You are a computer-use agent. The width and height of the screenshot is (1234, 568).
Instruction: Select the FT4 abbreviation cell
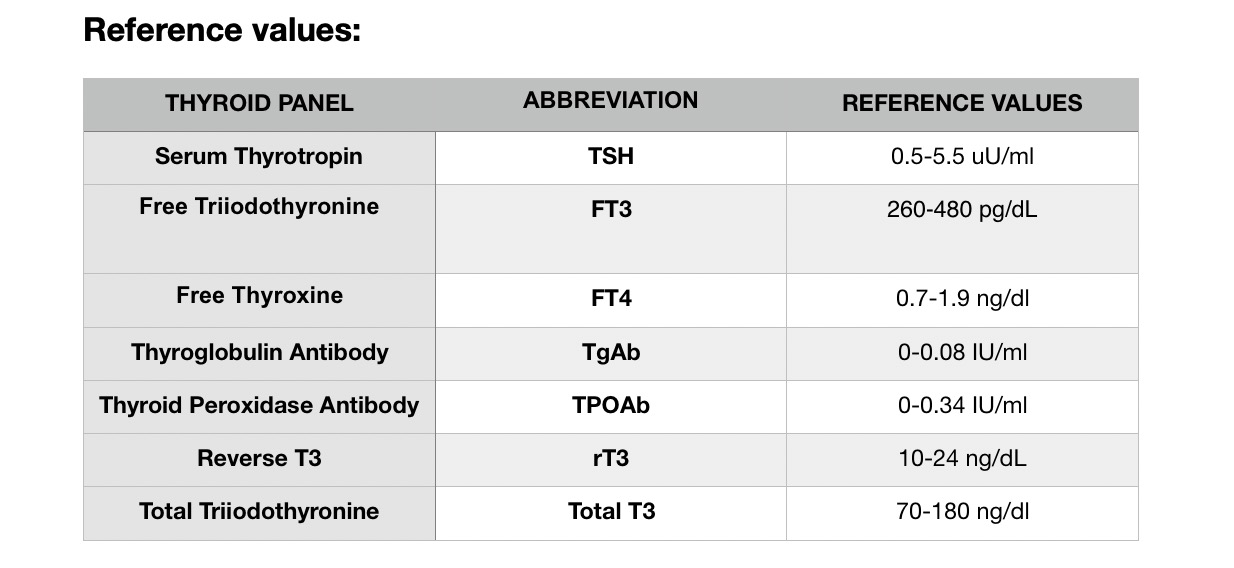coord(610,298)
